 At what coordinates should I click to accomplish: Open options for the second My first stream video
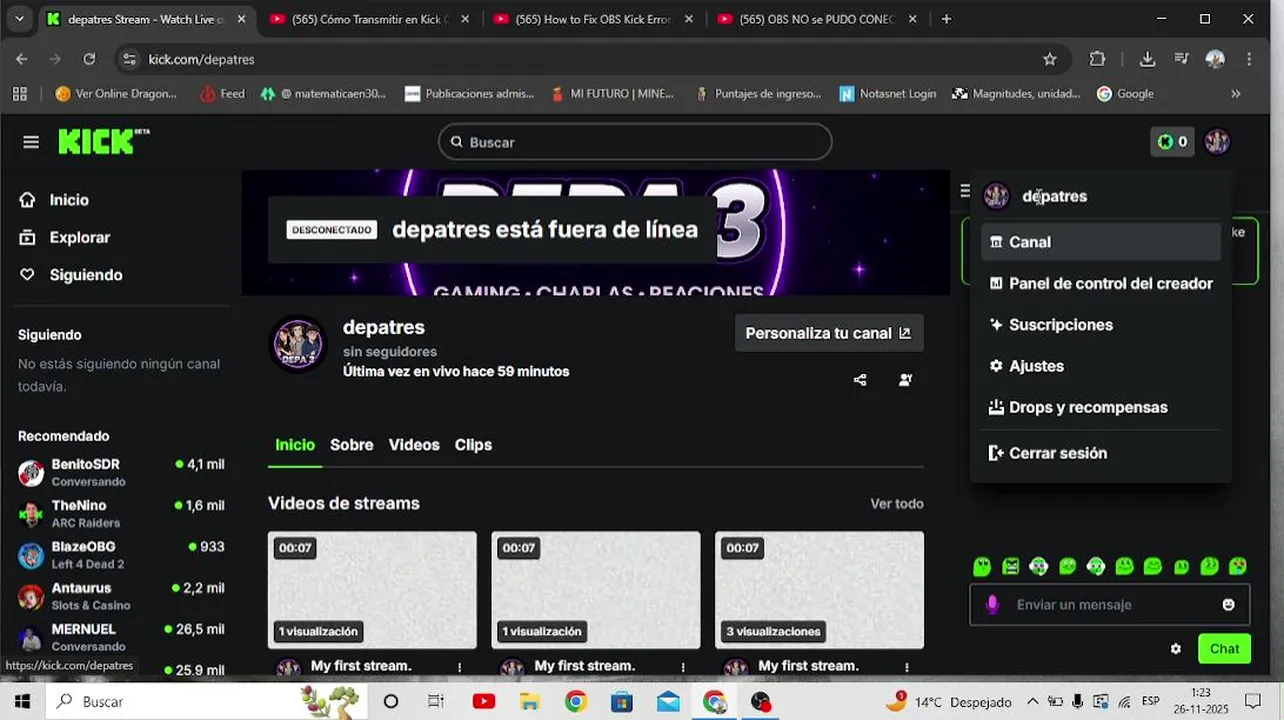point(684,667)
